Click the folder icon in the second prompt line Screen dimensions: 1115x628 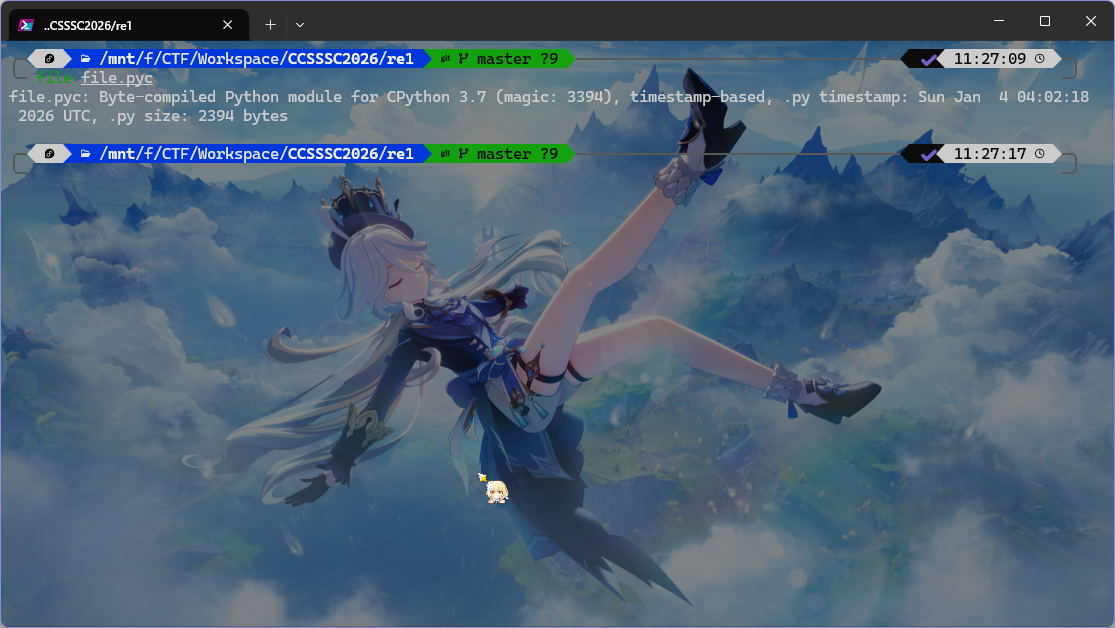pos(86,154)
